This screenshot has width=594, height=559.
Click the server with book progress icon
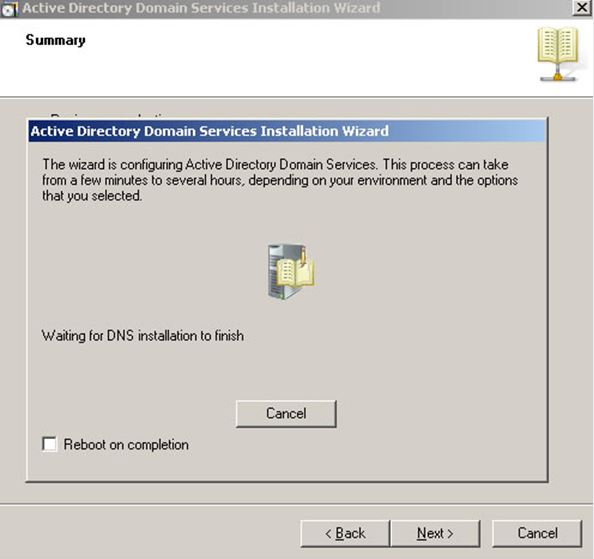[291, 272]
